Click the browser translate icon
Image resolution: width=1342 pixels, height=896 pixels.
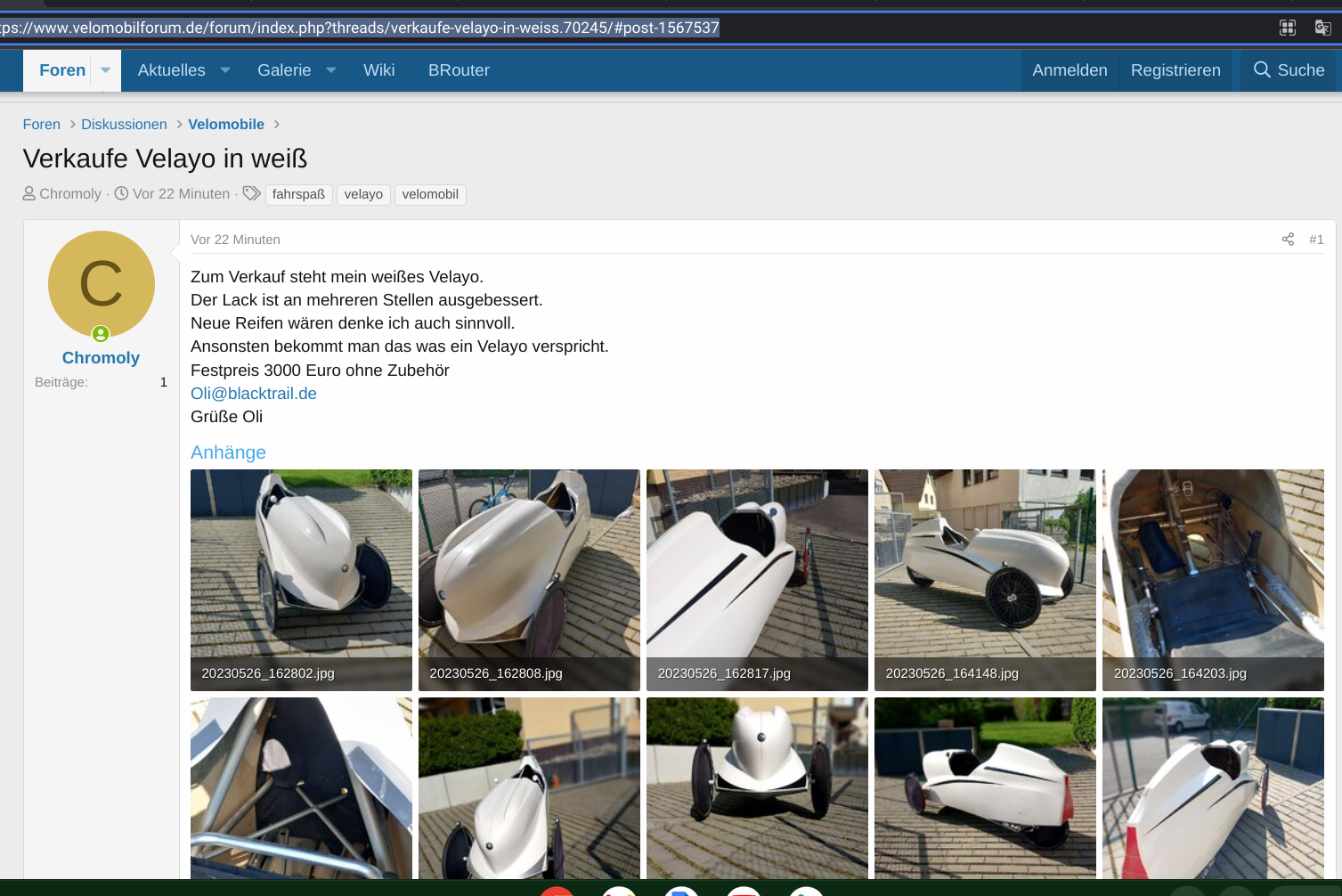(1322, 28)
